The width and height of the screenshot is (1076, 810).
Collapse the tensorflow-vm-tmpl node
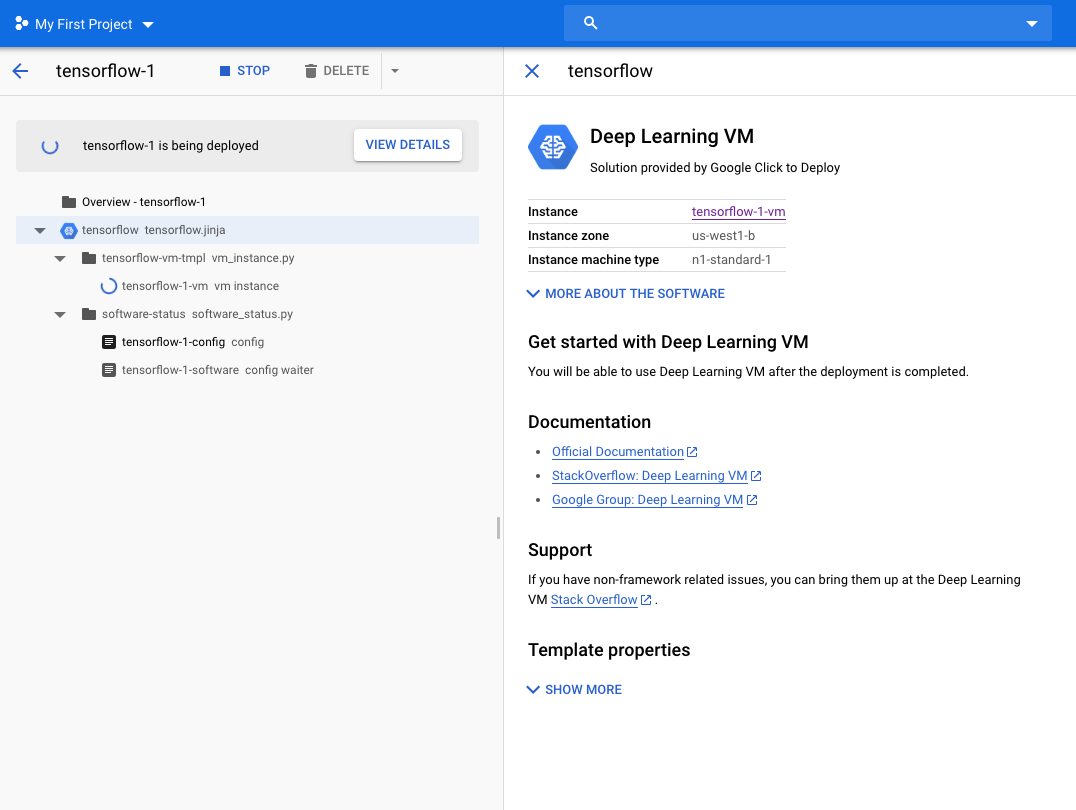coord(60,259)
